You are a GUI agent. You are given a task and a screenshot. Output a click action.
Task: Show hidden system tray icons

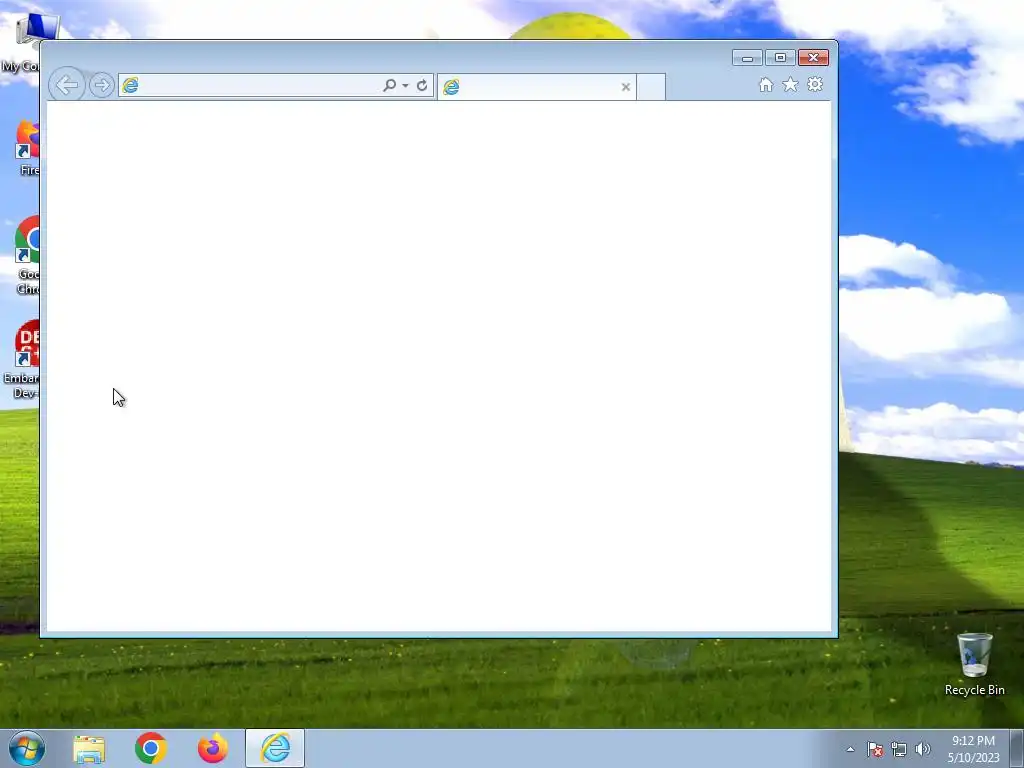pos(850,749)
